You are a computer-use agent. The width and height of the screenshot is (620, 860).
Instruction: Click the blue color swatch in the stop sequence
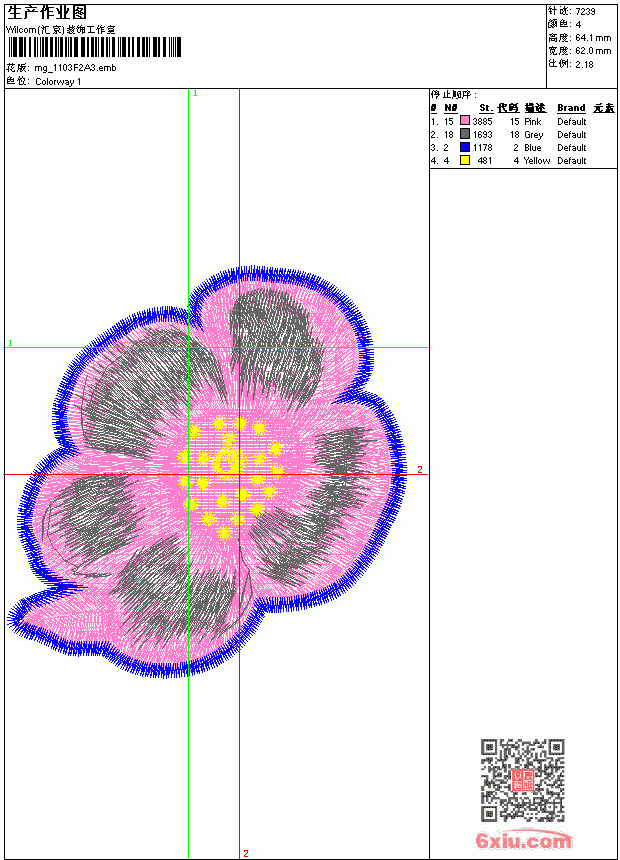pos(465,148)
